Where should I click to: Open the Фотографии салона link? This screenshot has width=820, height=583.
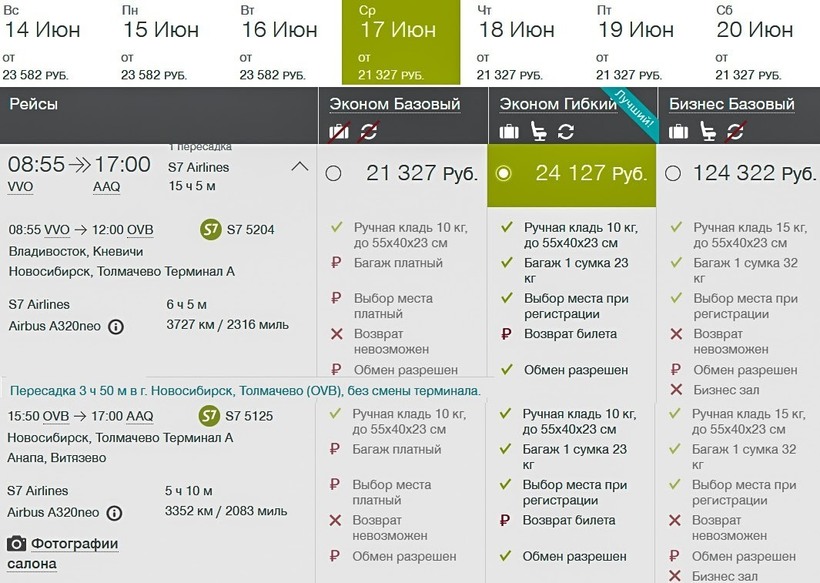pos(74,553)
